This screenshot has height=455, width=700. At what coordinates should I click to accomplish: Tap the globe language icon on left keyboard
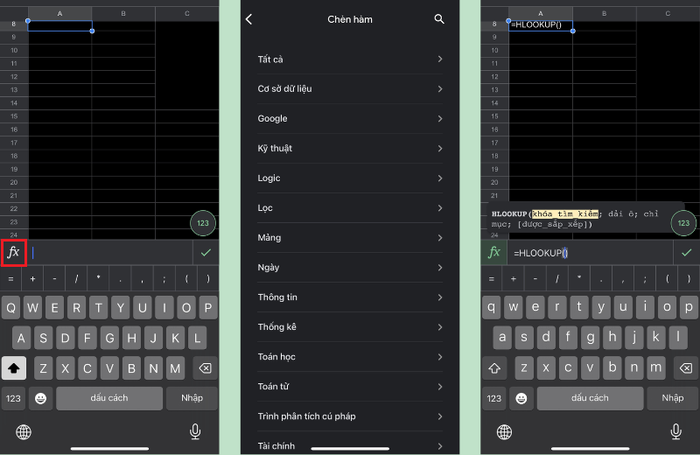coord(24,432)
